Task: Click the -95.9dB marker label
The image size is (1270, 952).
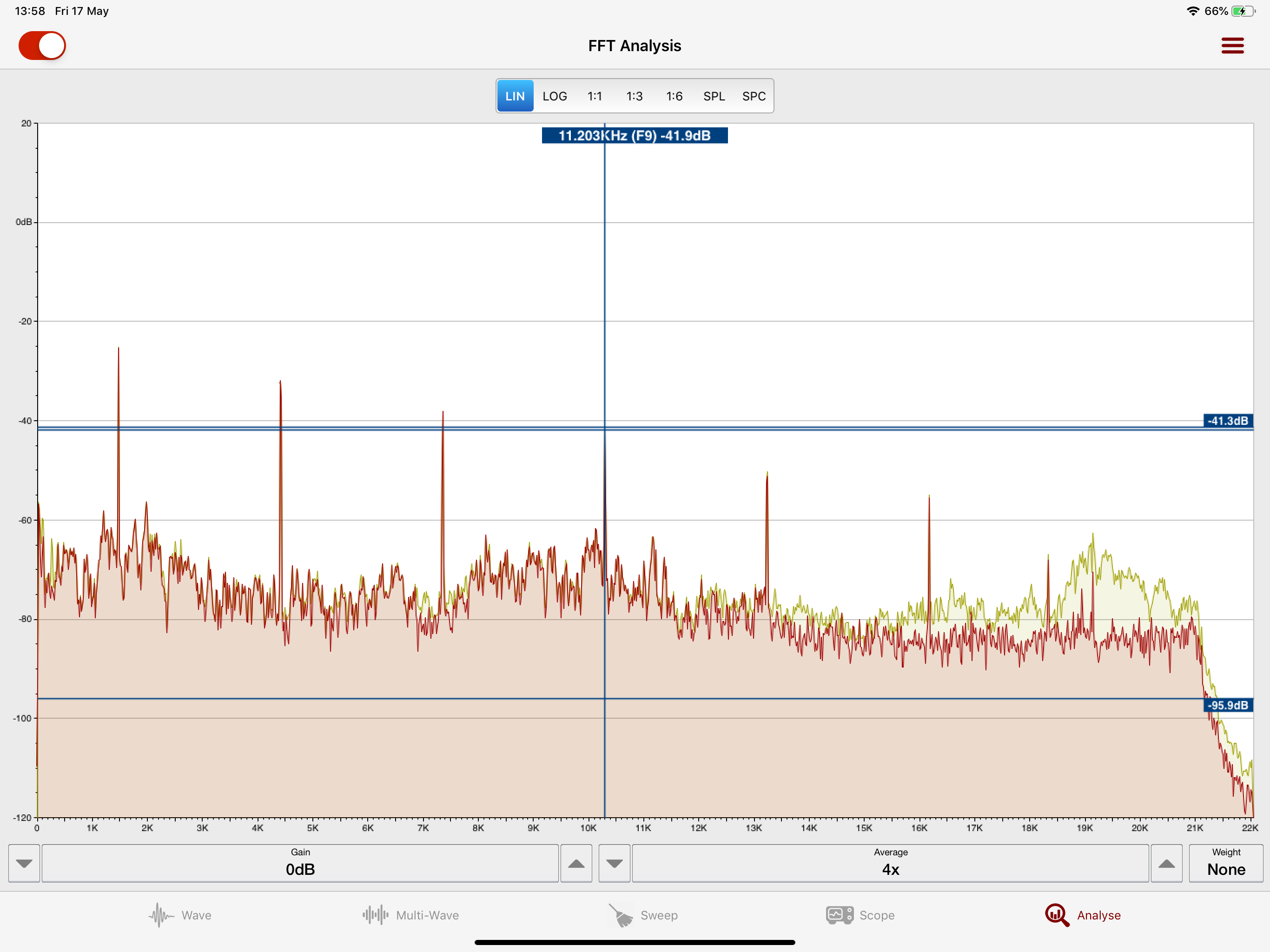Action: tap(1228, 705)
